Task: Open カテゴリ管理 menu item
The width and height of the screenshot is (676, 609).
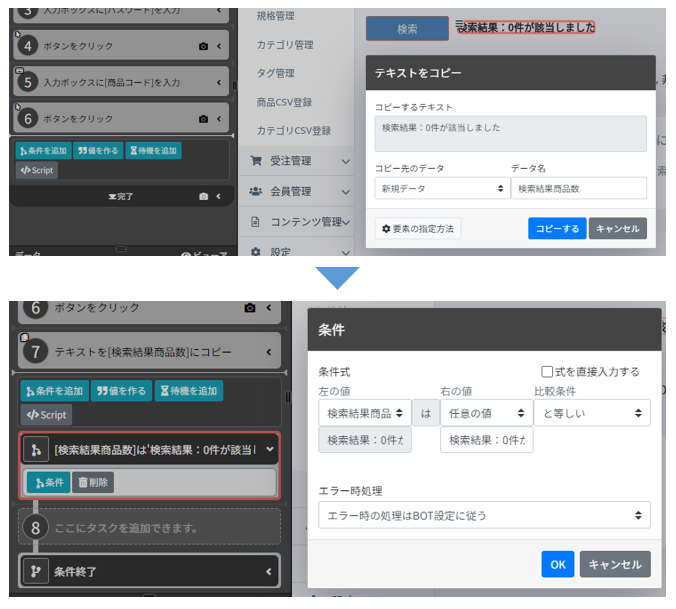Action: click(x=285, y=45)
